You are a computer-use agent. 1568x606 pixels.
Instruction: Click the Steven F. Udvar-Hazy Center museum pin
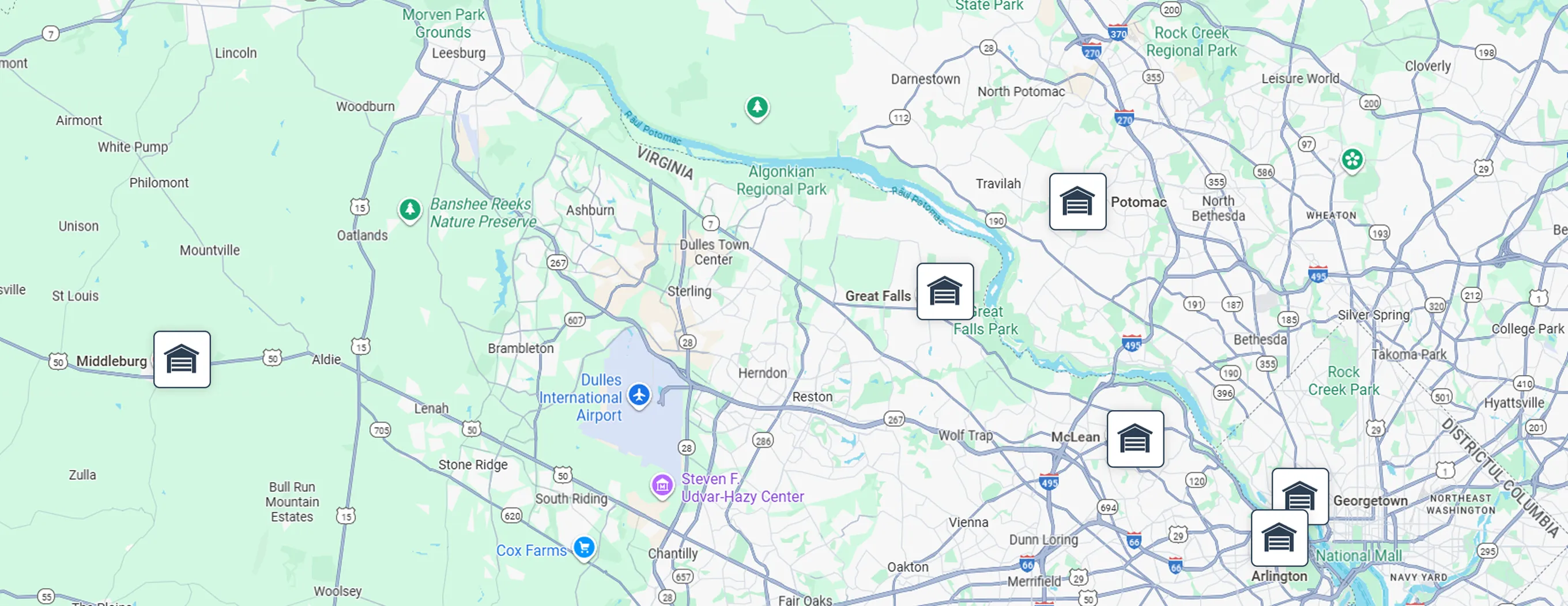tap(662, 487)
